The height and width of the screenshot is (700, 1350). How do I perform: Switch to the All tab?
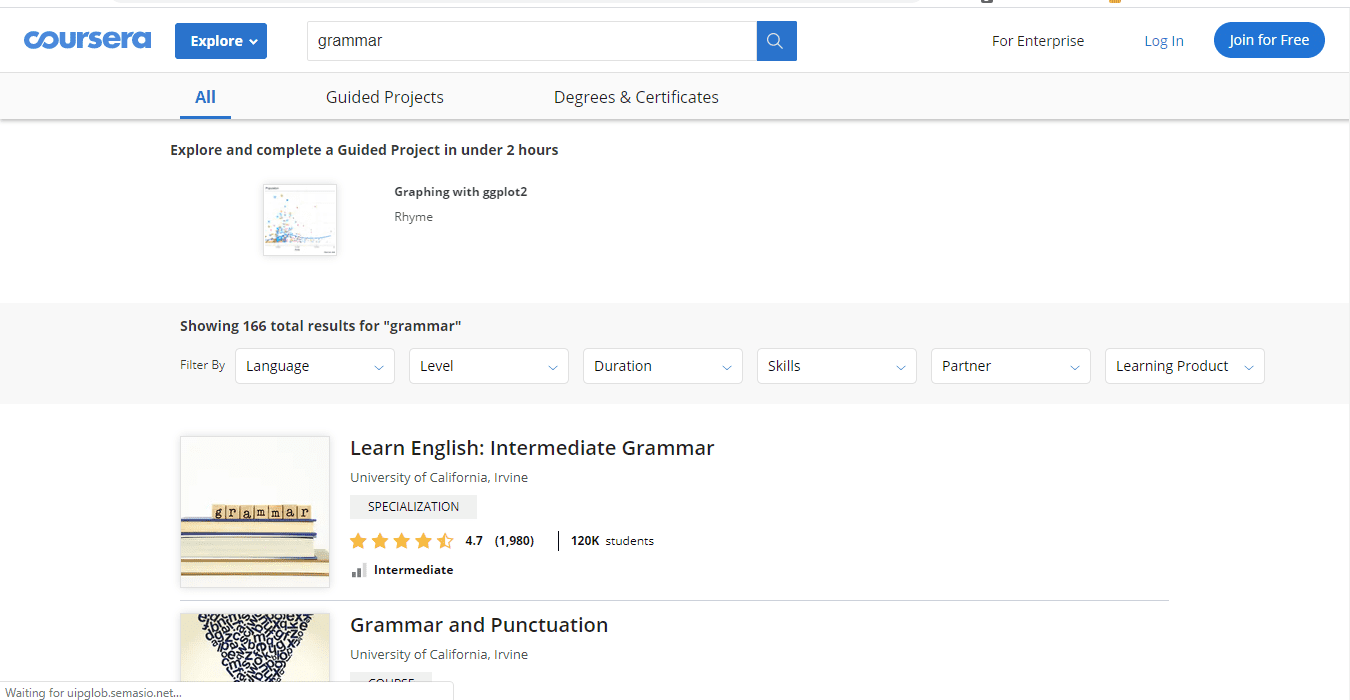click(205, 97)
